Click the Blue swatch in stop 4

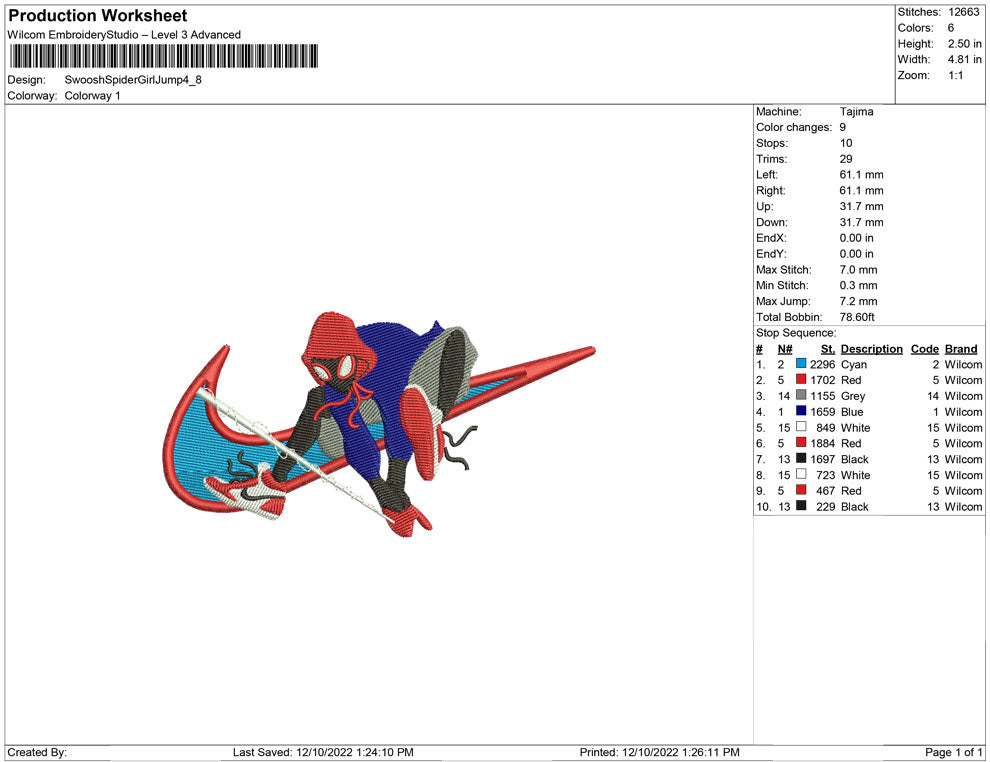(801, 411)
